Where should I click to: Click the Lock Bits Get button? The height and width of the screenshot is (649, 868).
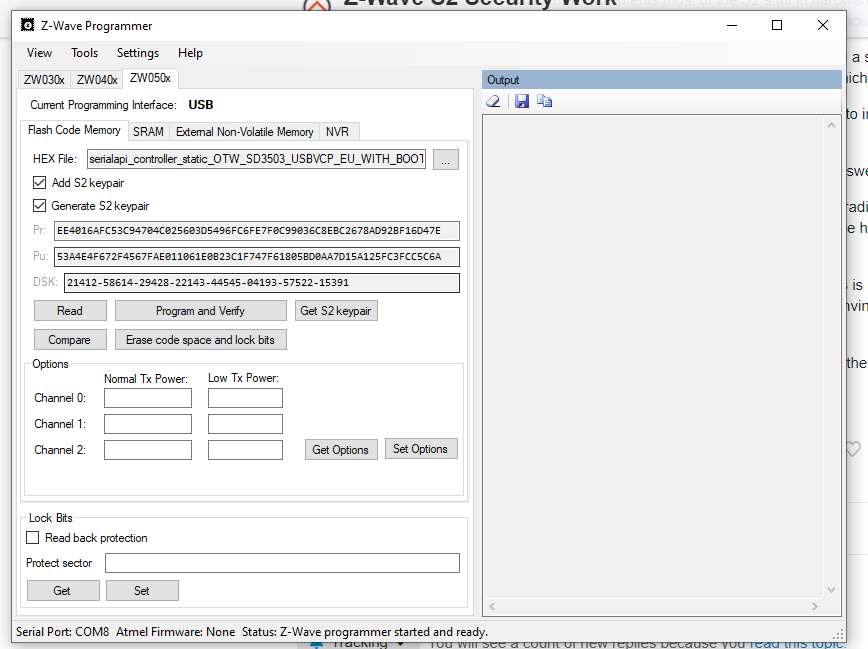[x=63, y=590]
